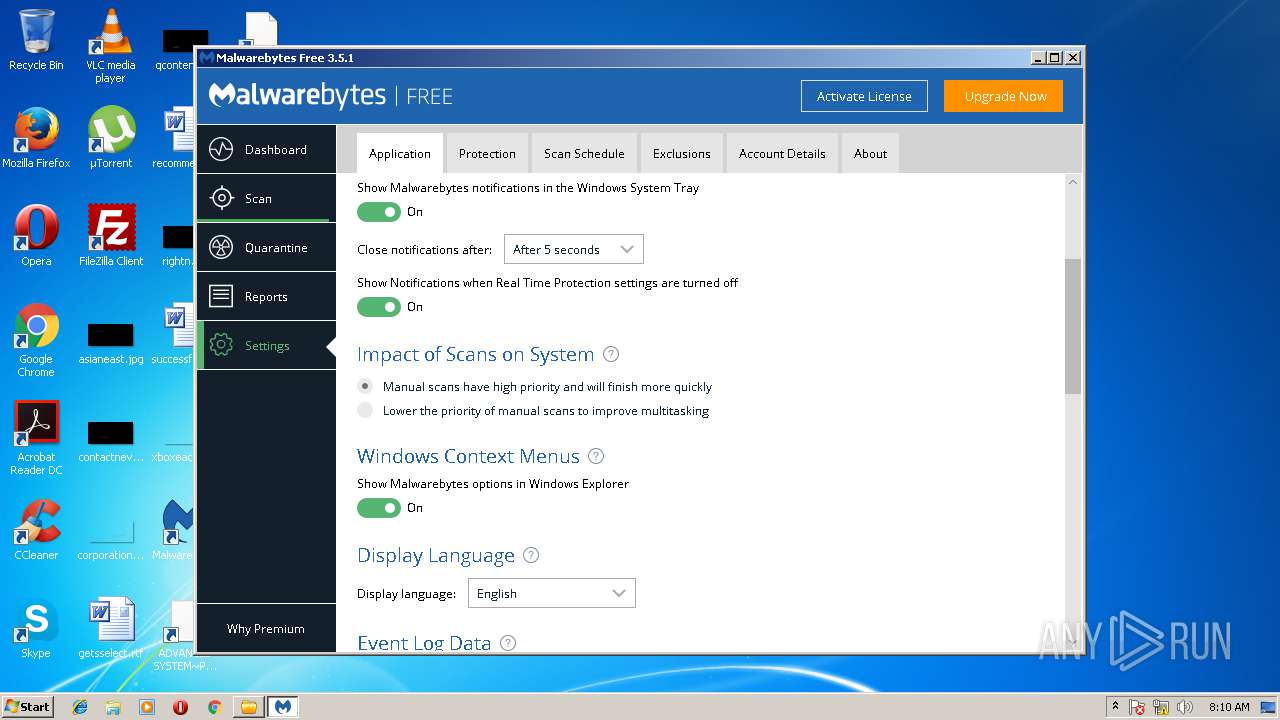Click scrollbar up arrow in settings
The width and height of the screenshot is (1280, 720).
coord(1073,182)
